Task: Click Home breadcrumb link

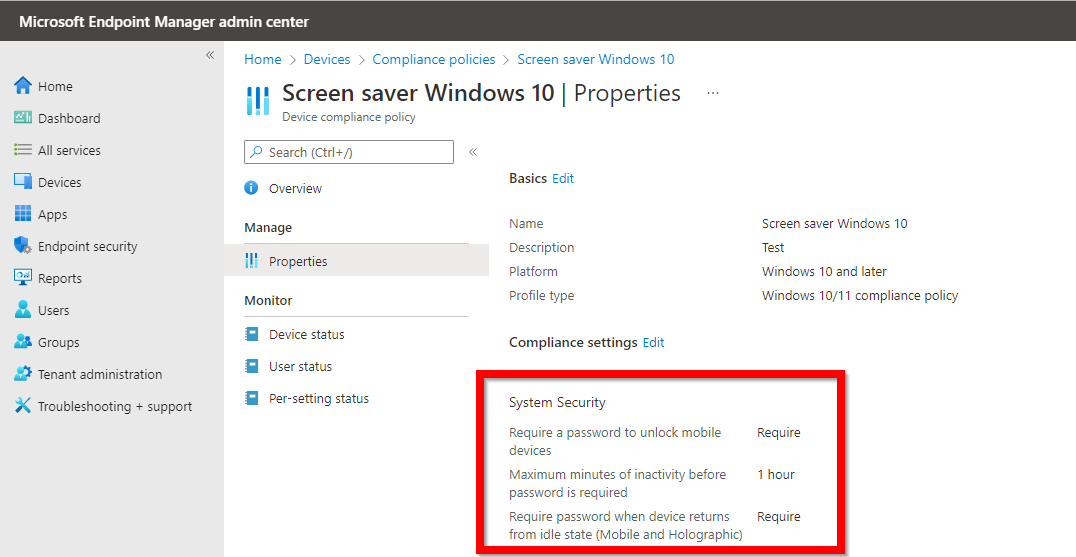Action: [263, 60]
